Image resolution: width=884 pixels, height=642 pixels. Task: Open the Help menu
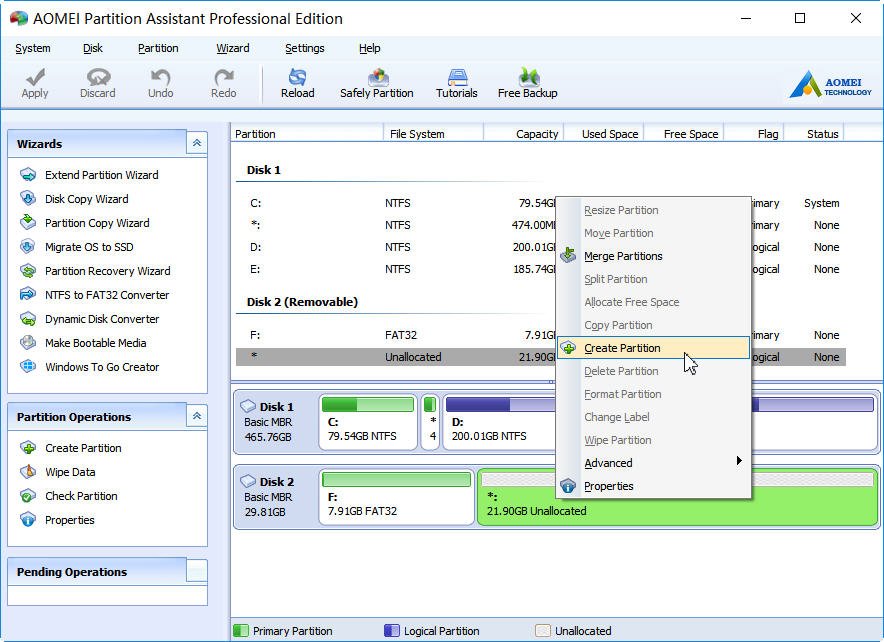pos(369,48)
